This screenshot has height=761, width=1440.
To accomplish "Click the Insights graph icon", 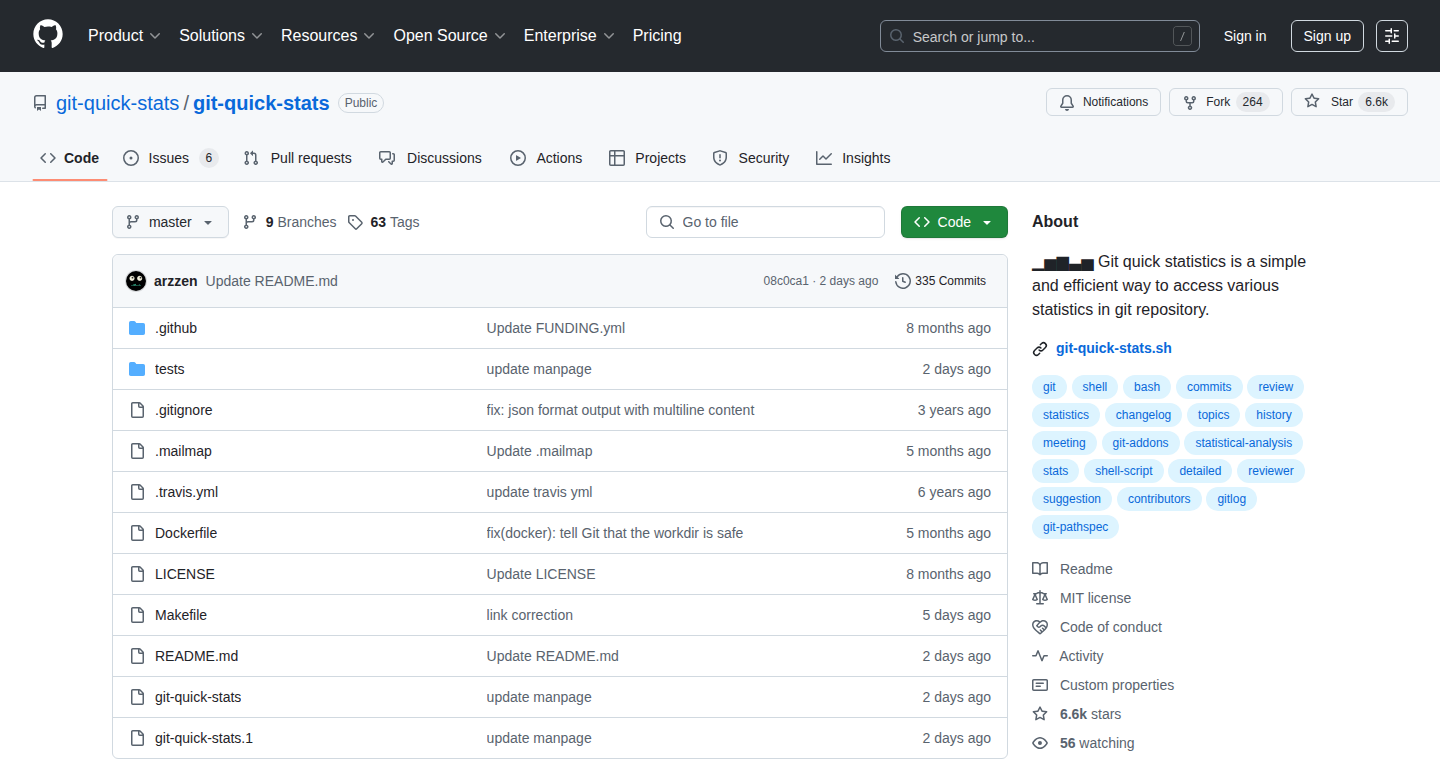I will 824,158.
